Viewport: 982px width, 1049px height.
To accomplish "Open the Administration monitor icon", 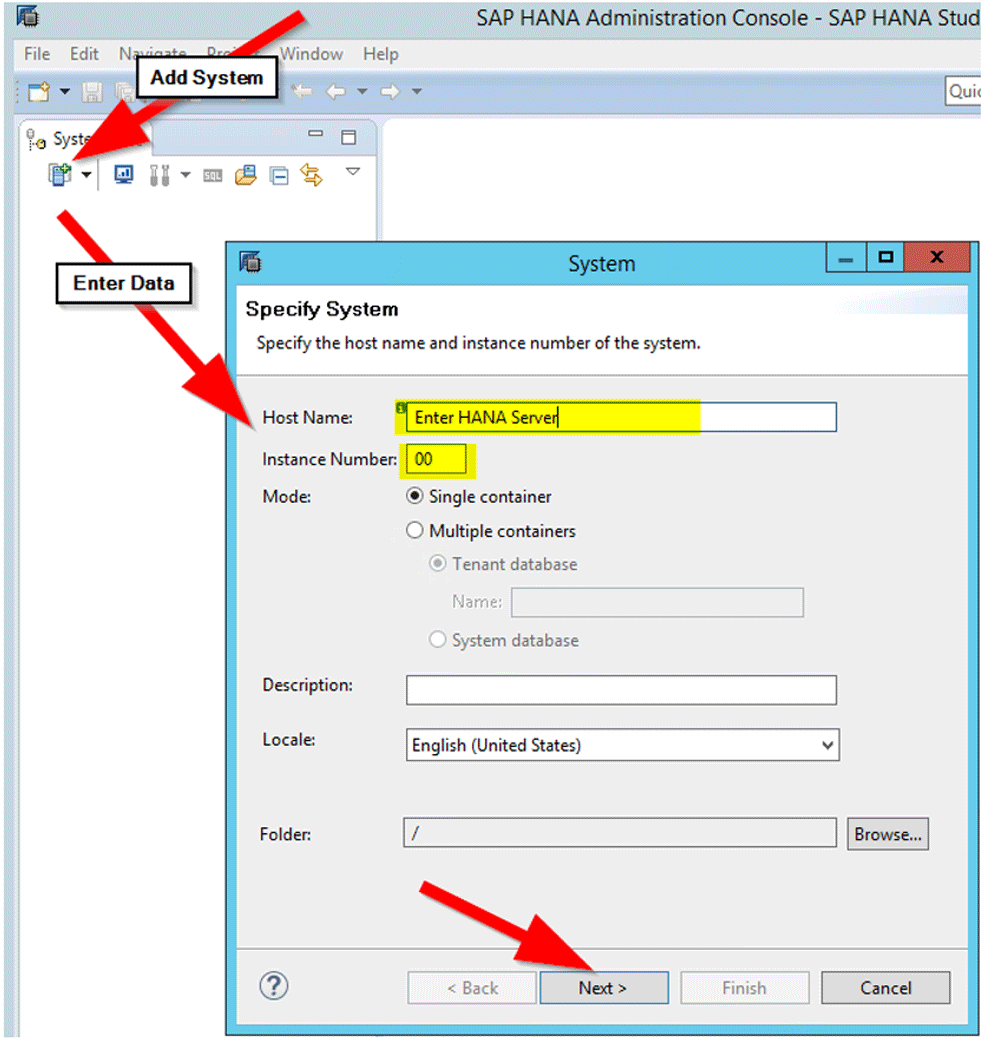I will 124,175.
